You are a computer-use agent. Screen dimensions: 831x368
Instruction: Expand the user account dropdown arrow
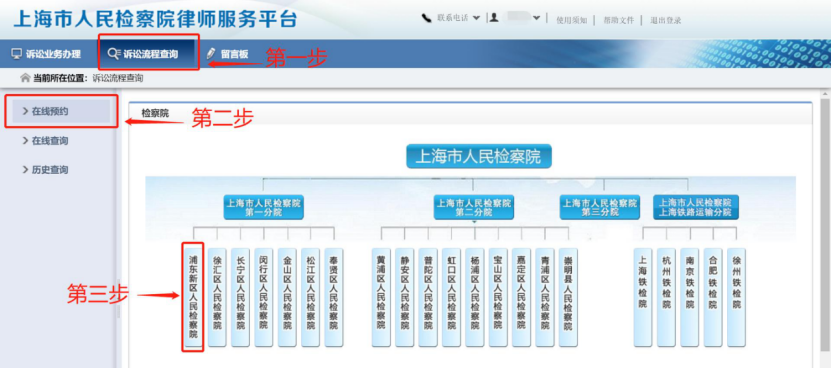[536, 19]
